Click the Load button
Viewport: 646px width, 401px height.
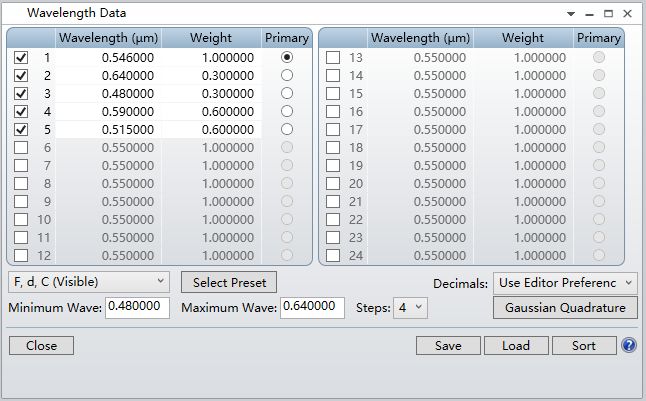(514, 346)
